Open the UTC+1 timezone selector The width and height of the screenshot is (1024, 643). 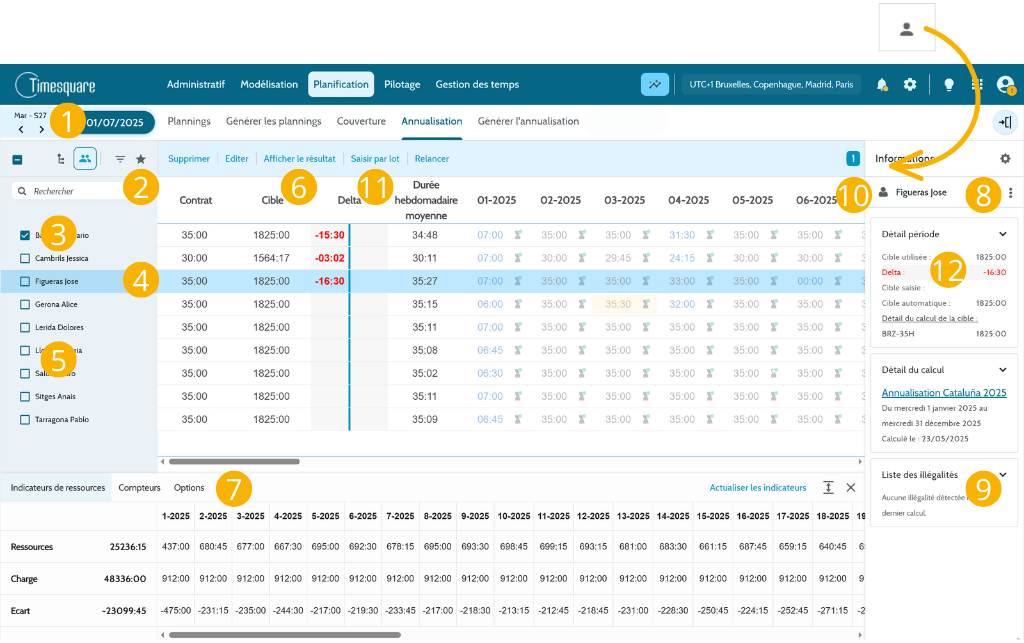(x=771, y=84)
